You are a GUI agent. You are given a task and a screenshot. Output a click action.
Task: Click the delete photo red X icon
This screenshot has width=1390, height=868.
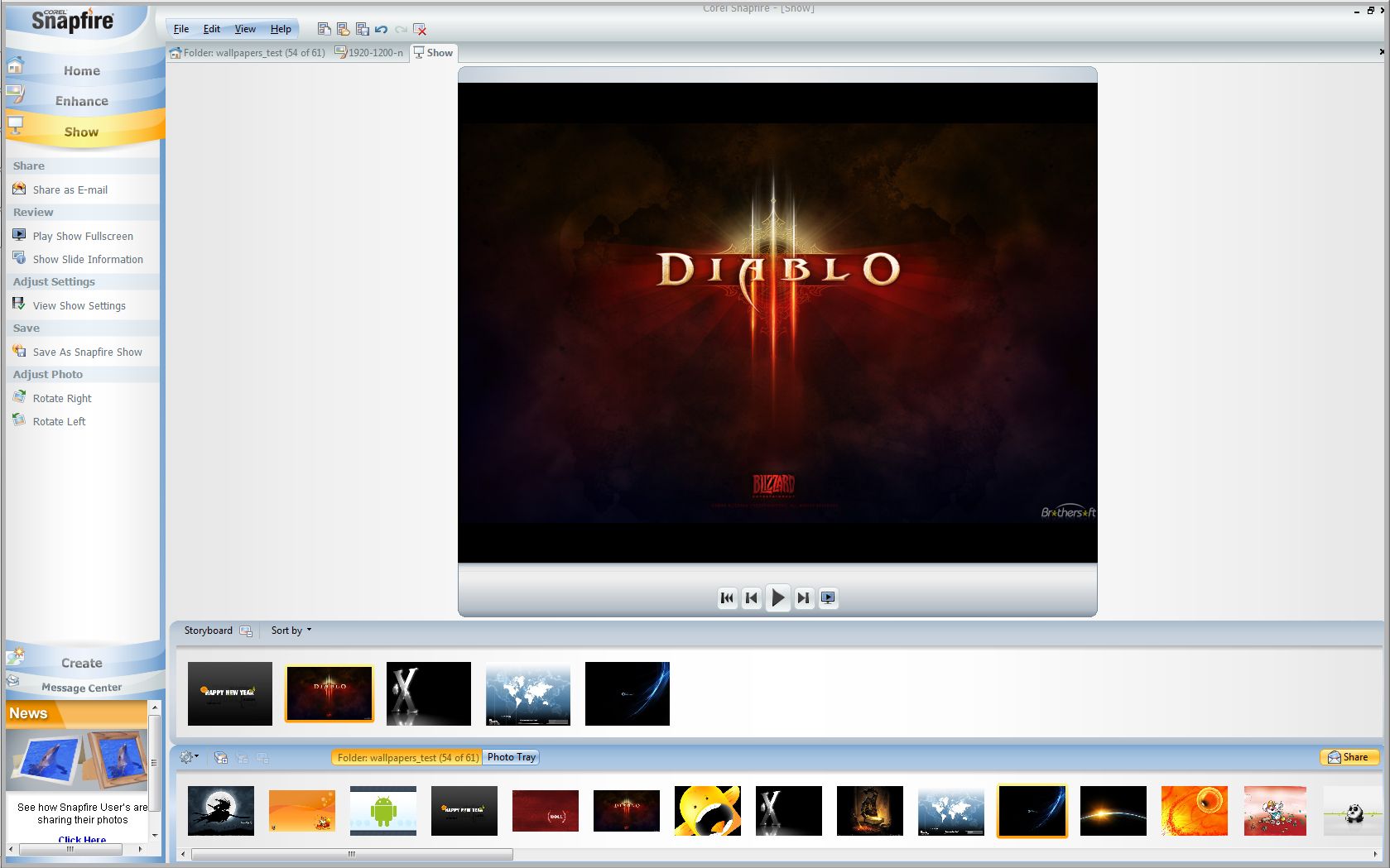pyautogui.click(x=420, y=29)
